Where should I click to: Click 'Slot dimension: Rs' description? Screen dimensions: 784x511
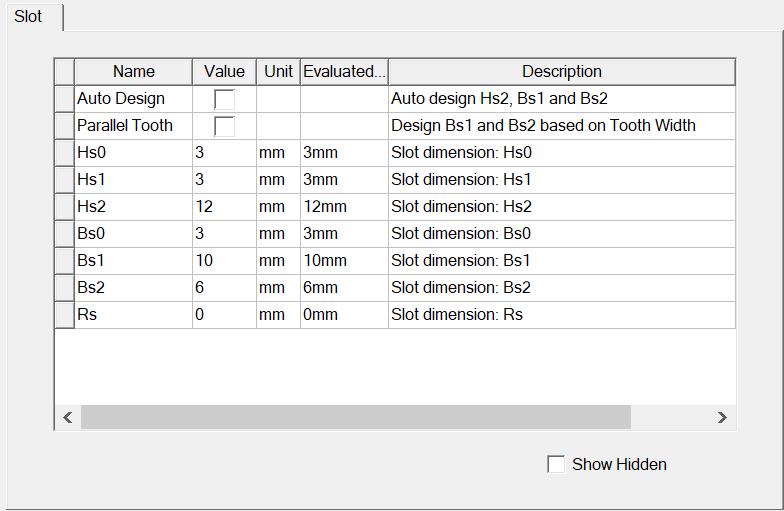tap(562, 314)
